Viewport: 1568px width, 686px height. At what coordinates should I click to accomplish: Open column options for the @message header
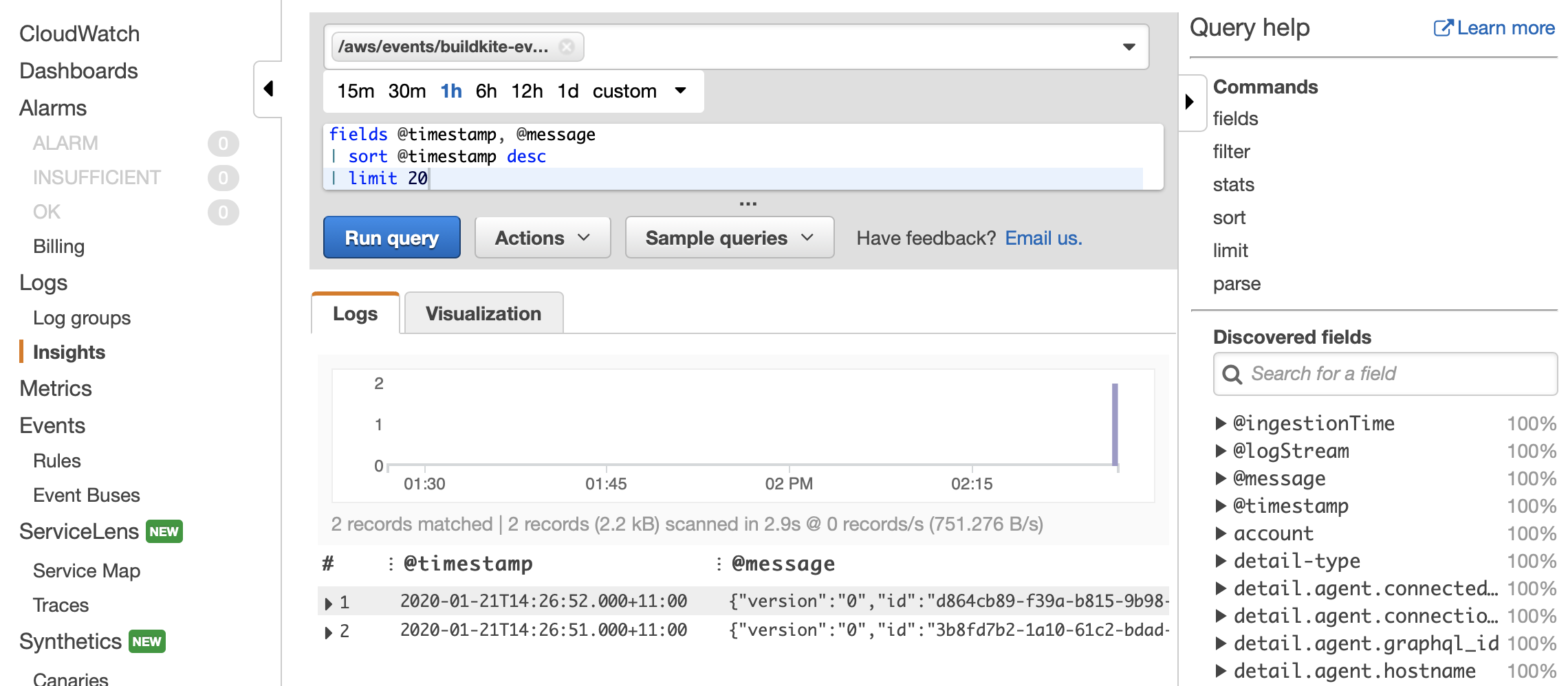[x=719, y=563]
